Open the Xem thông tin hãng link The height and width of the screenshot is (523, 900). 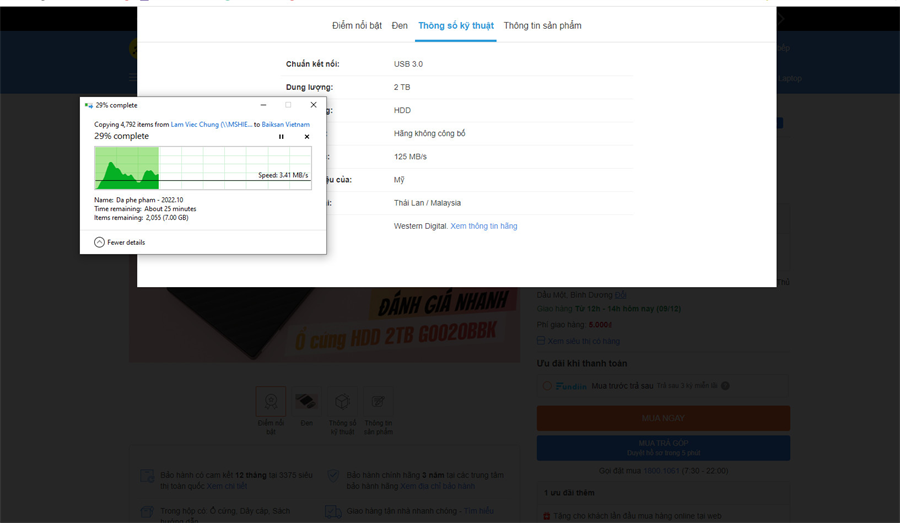coord(484,226)
